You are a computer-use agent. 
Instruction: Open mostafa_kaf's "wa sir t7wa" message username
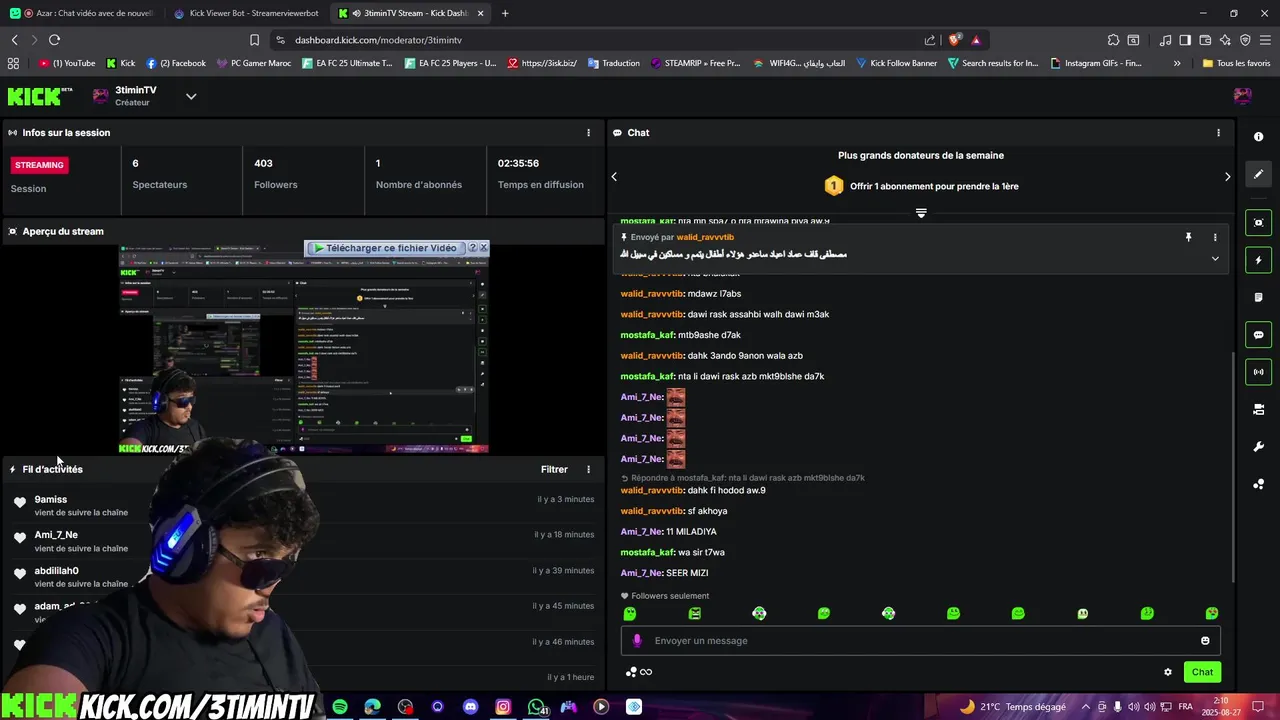647,552
